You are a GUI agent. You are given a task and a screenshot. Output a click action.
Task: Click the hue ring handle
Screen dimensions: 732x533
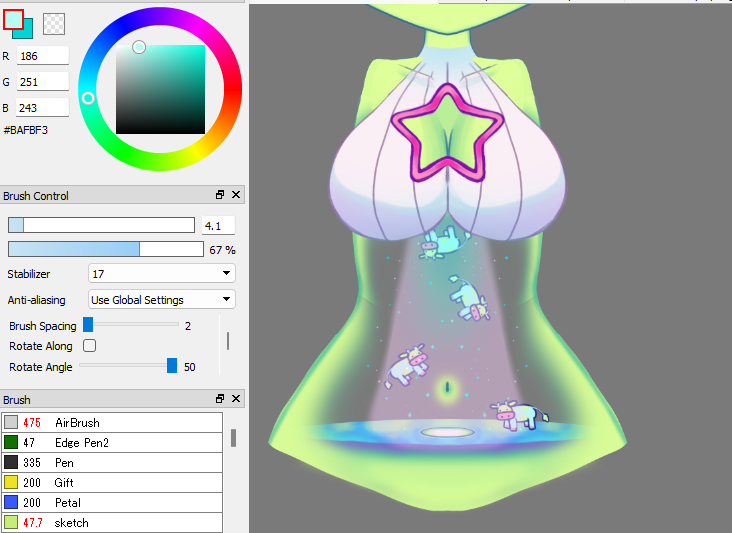click(88, 98)
